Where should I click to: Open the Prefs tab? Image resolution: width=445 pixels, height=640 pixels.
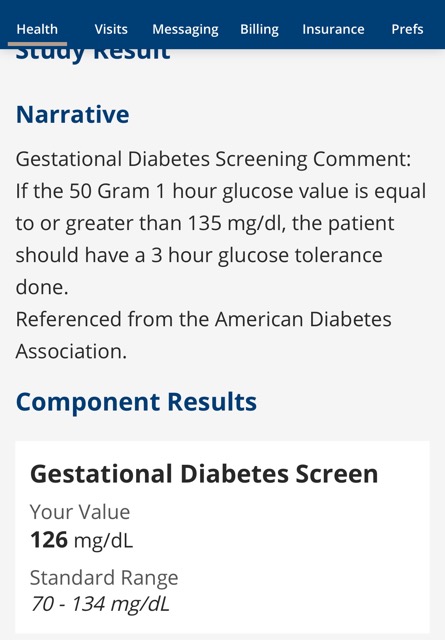coord(407,29)
